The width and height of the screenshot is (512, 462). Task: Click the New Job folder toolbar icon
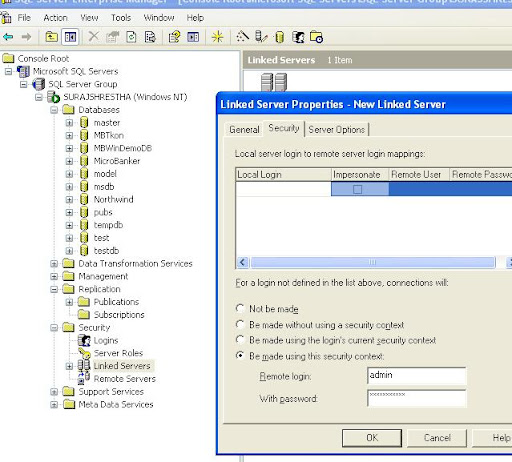(316, 37)
